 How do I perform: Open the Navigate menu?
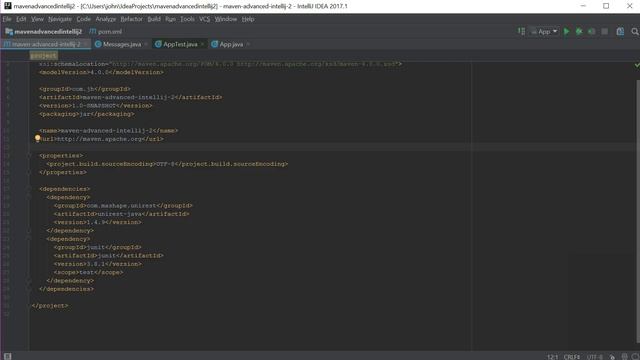(x=60, y=19)
